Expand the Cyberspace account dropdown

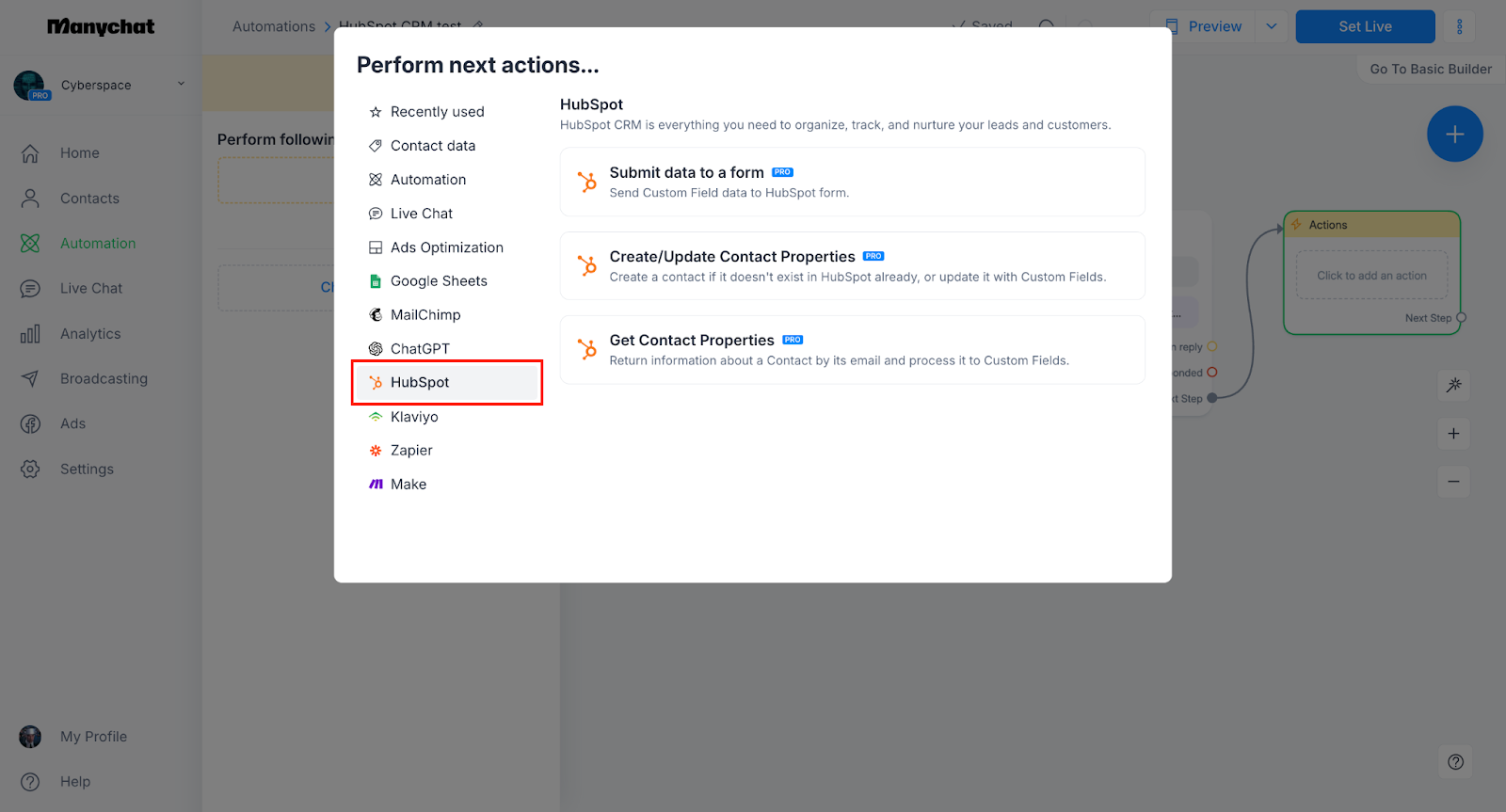(x=181, y=85)
